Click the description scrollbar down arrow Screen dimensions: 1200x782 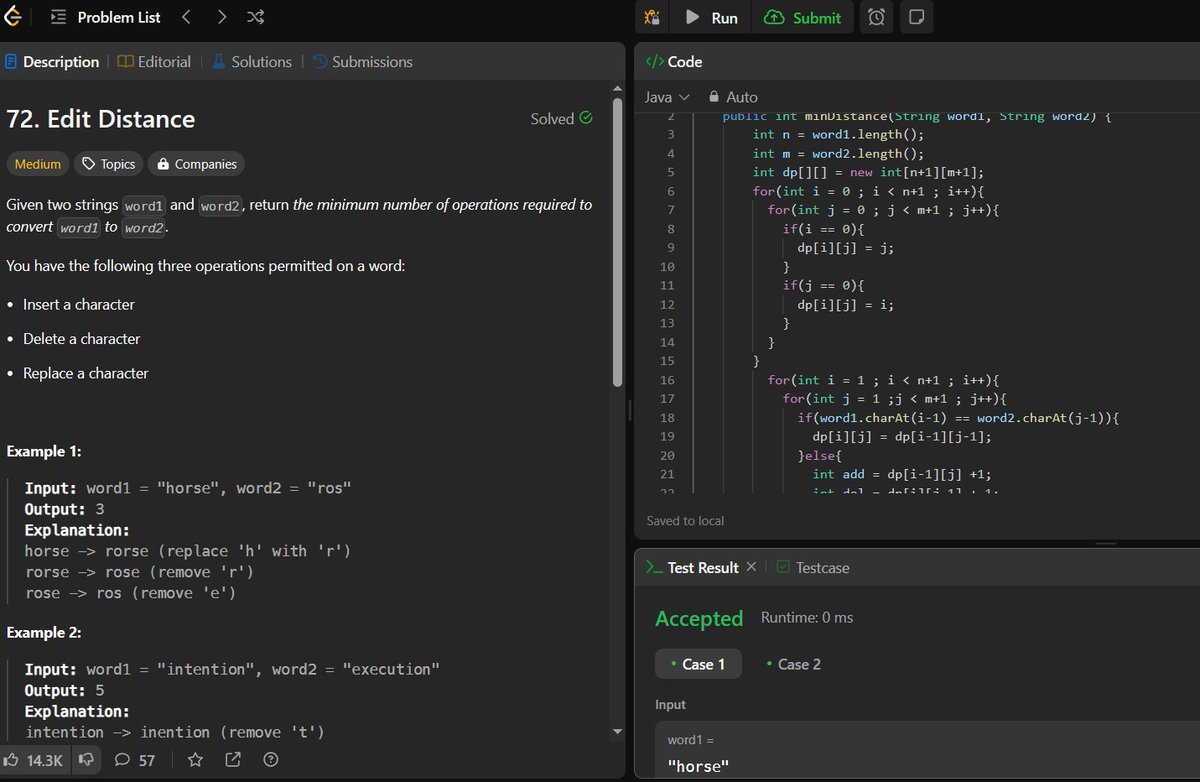pos(617,732)
